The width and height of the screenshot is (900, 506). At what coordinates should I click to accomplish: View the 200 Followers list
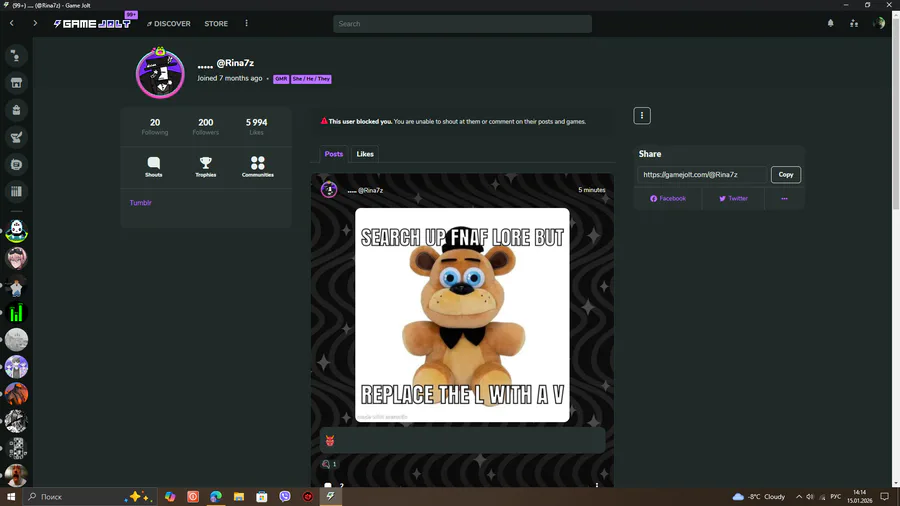point(205,127)
